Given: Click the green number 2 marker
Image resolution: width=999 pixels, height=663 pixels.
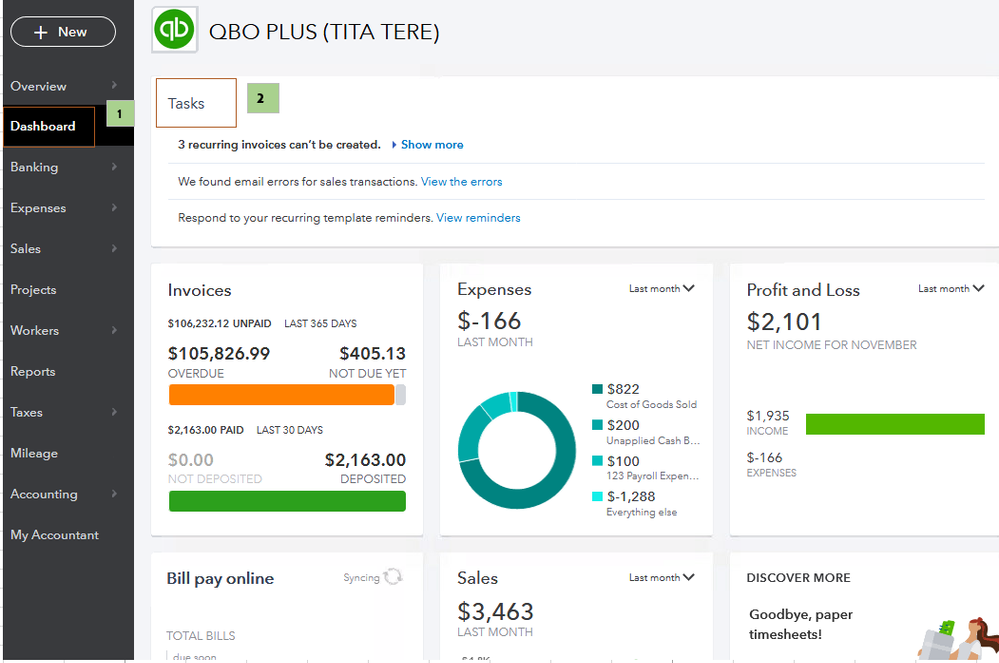Looking at the screenshot, I should coord(262,98).
